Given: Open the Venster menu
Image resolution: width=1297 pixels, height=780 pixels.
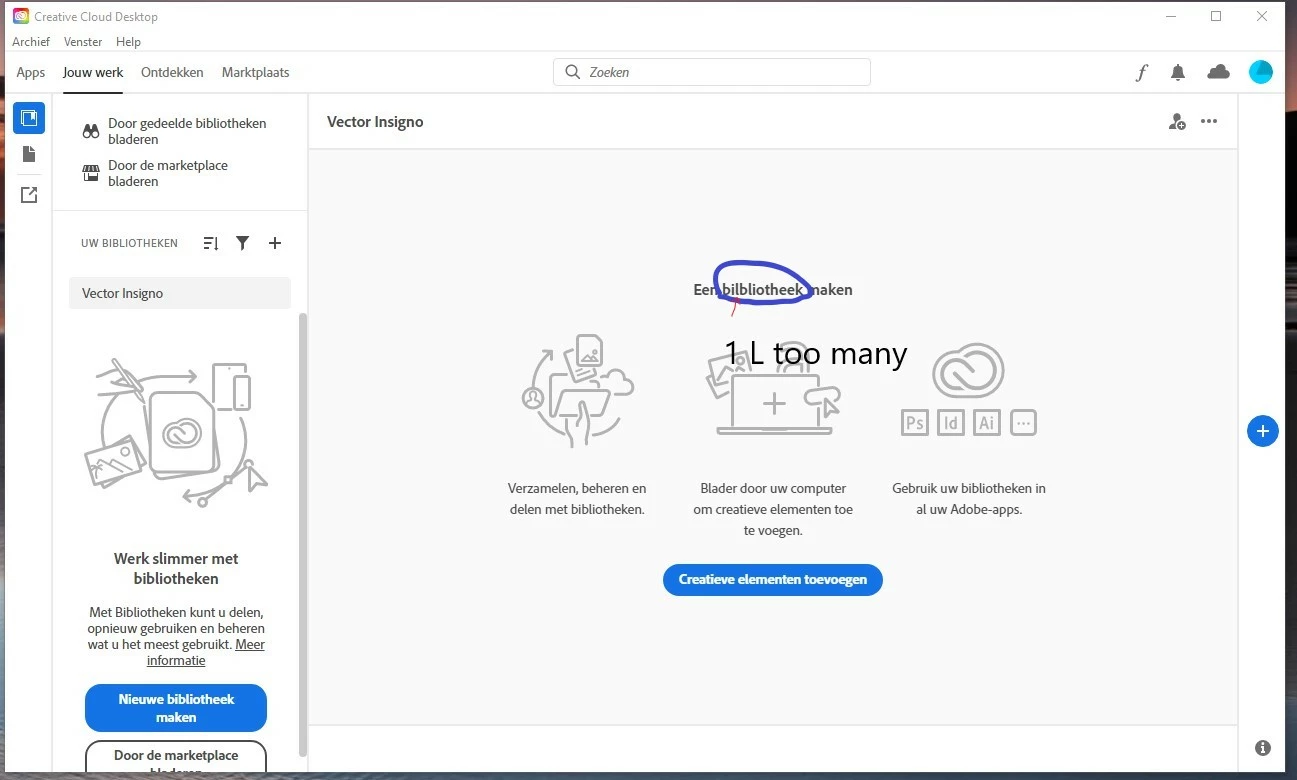Looking at the screenshot, I should pyautogui.click(x=83, y=42).
